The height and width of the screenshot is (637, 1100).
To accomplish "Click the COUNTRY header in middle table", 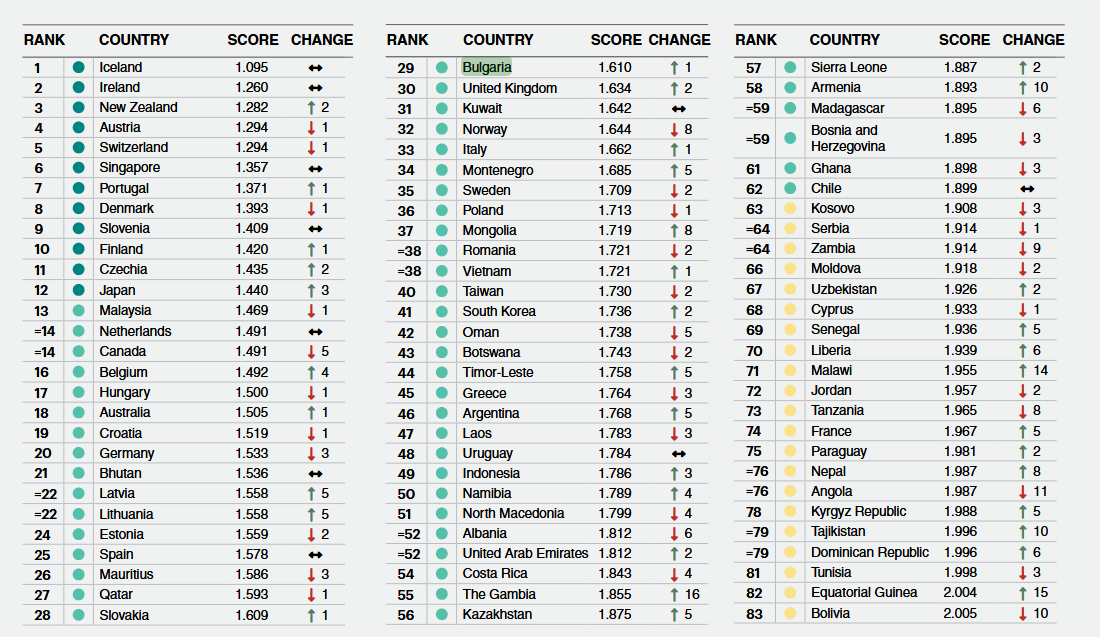I will tap(498, 40).
